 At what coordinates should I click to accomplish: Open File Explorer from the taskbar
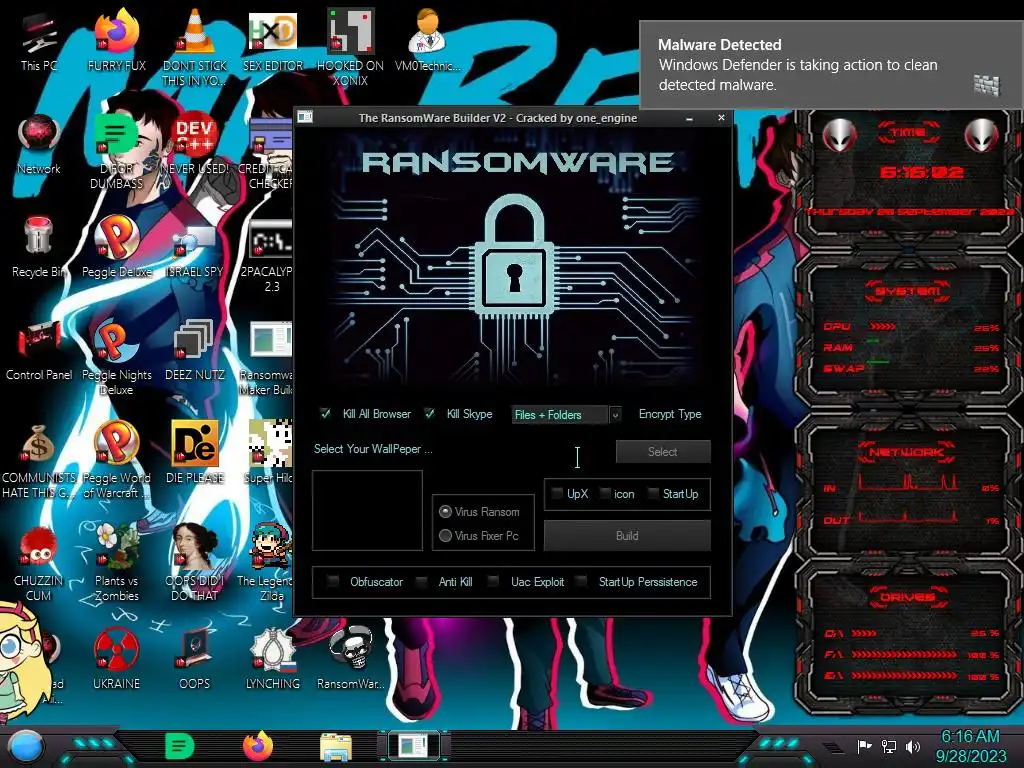336,747
